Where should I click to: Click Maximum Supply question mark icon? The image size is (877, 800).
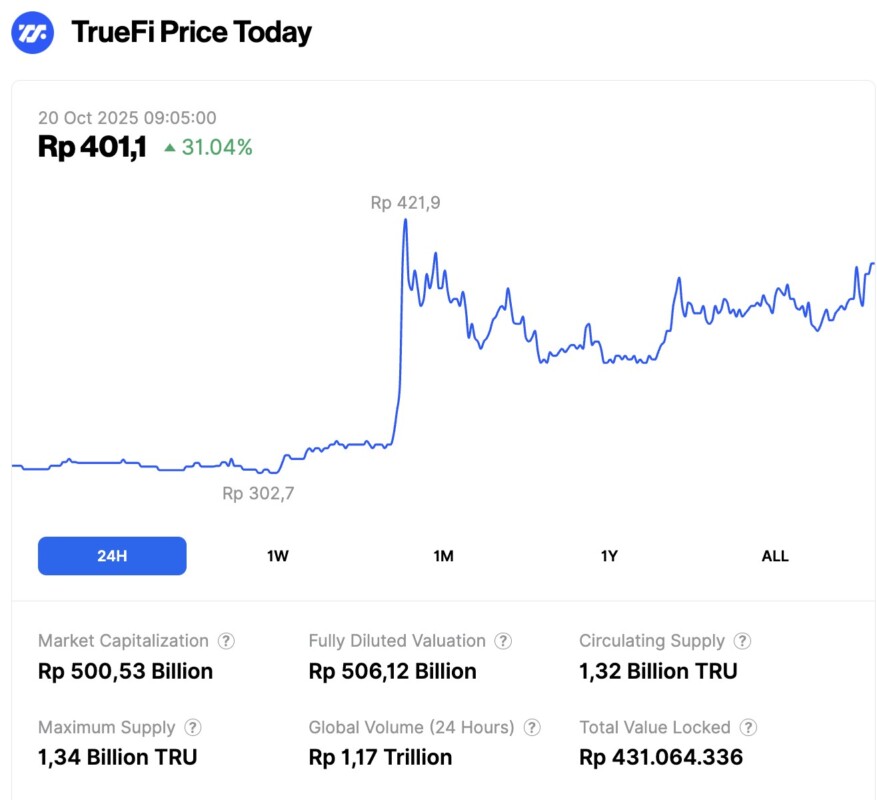(193, 728)
